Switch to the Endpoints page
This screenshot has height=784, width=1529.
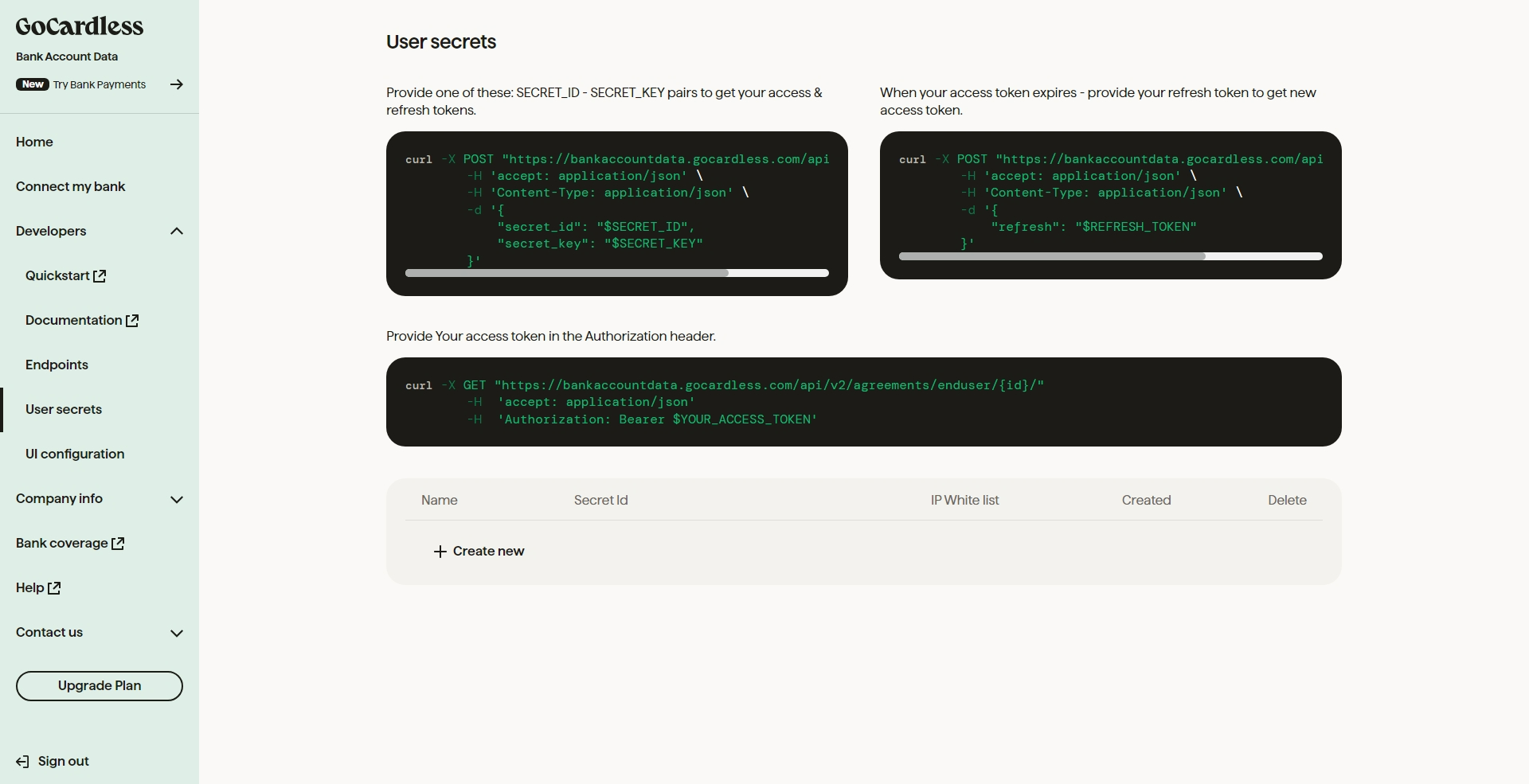pyautogui.click(x=56, y=365)
